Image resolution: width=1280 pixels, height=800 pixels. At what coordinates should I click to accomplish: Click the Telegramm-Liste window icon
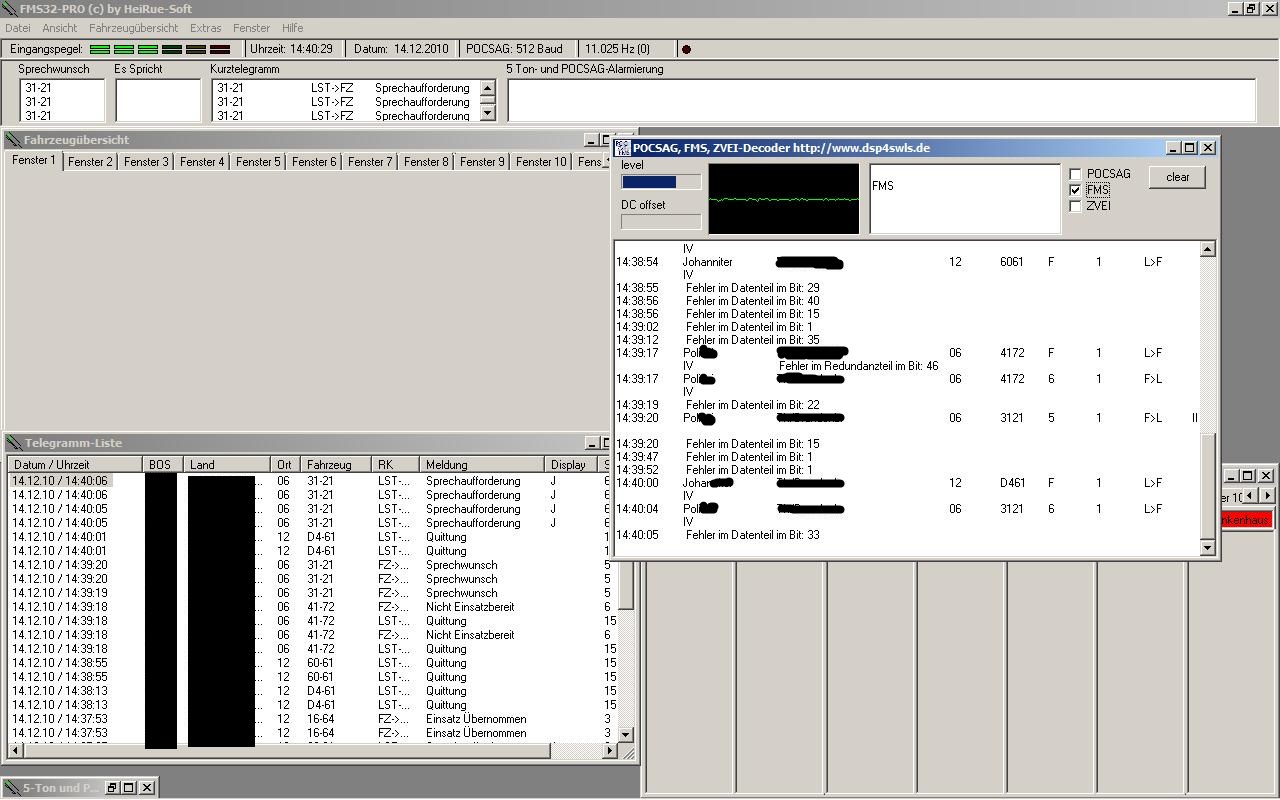pos(13,443)
